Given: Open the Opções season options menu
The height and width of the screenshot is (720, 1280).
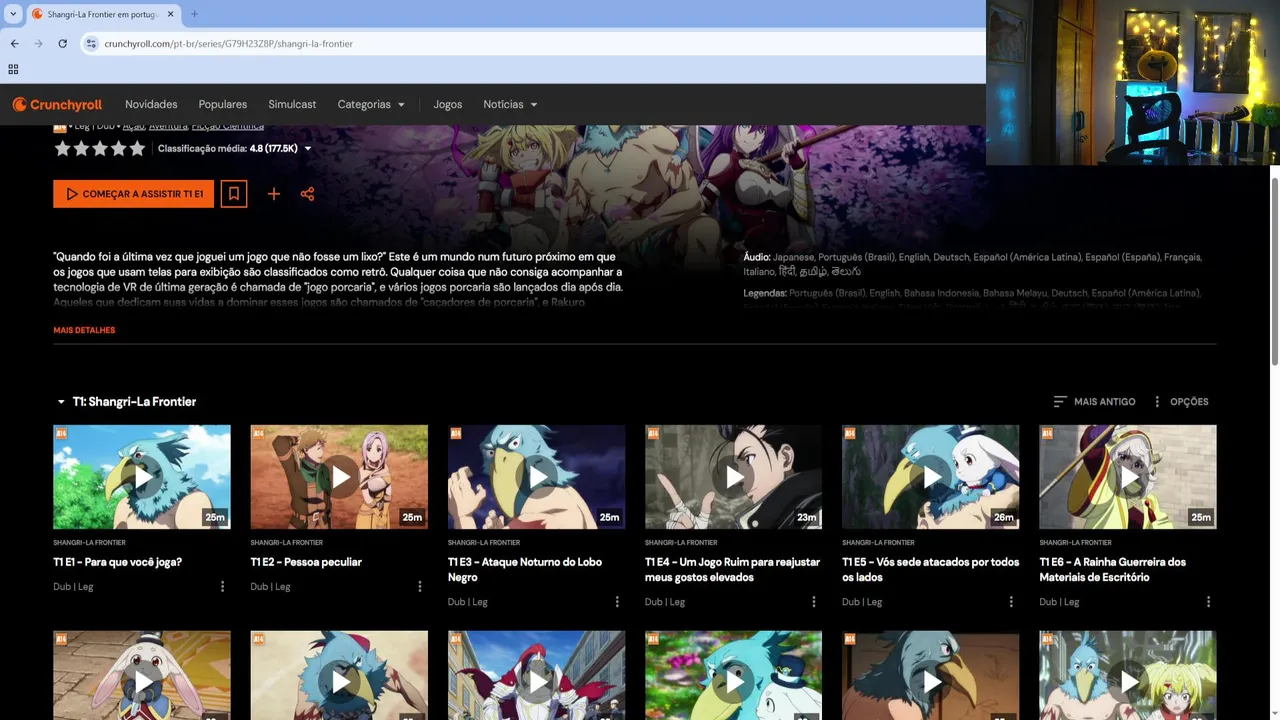Looking at the screenshot, I should tap(1180, 402).
